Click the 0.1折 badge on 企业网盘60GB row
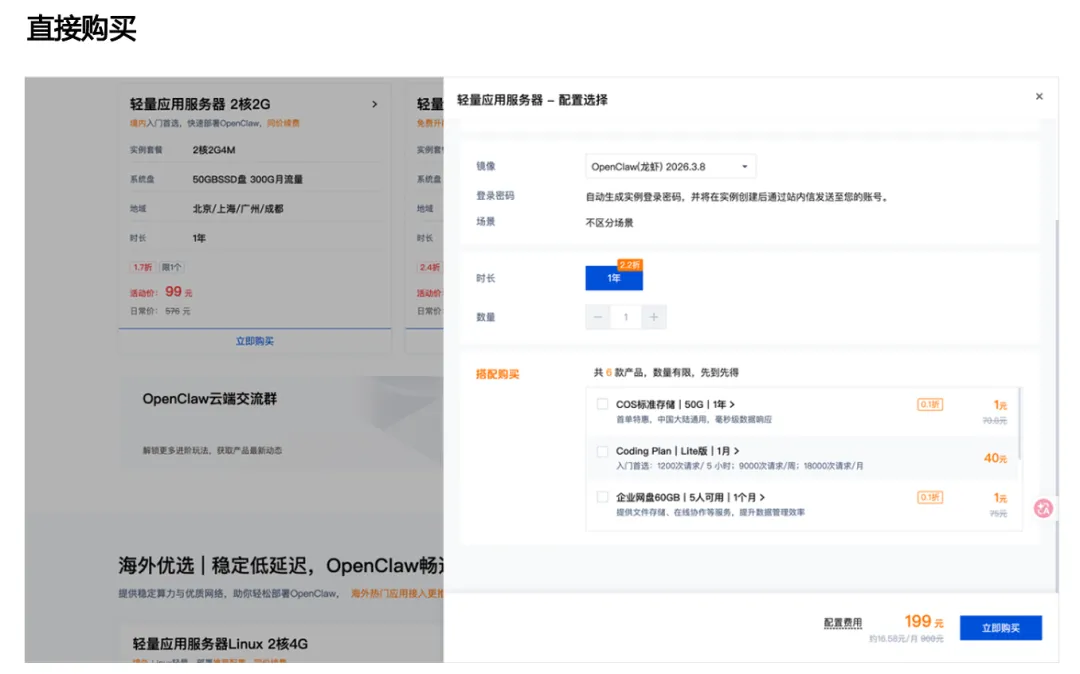1080x674 pixels. (x=930, y=497)
